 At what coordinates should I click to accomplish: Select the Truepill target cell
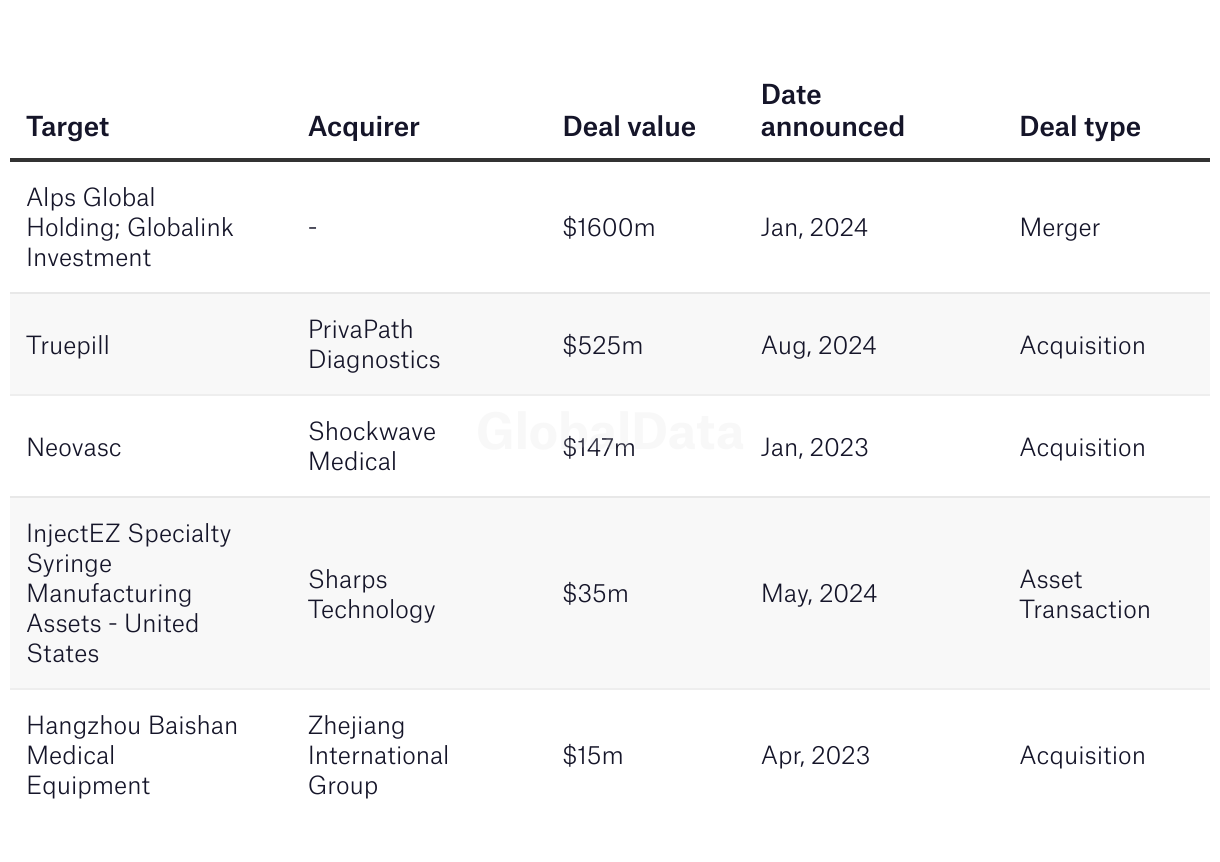click(x=68, y=346)
